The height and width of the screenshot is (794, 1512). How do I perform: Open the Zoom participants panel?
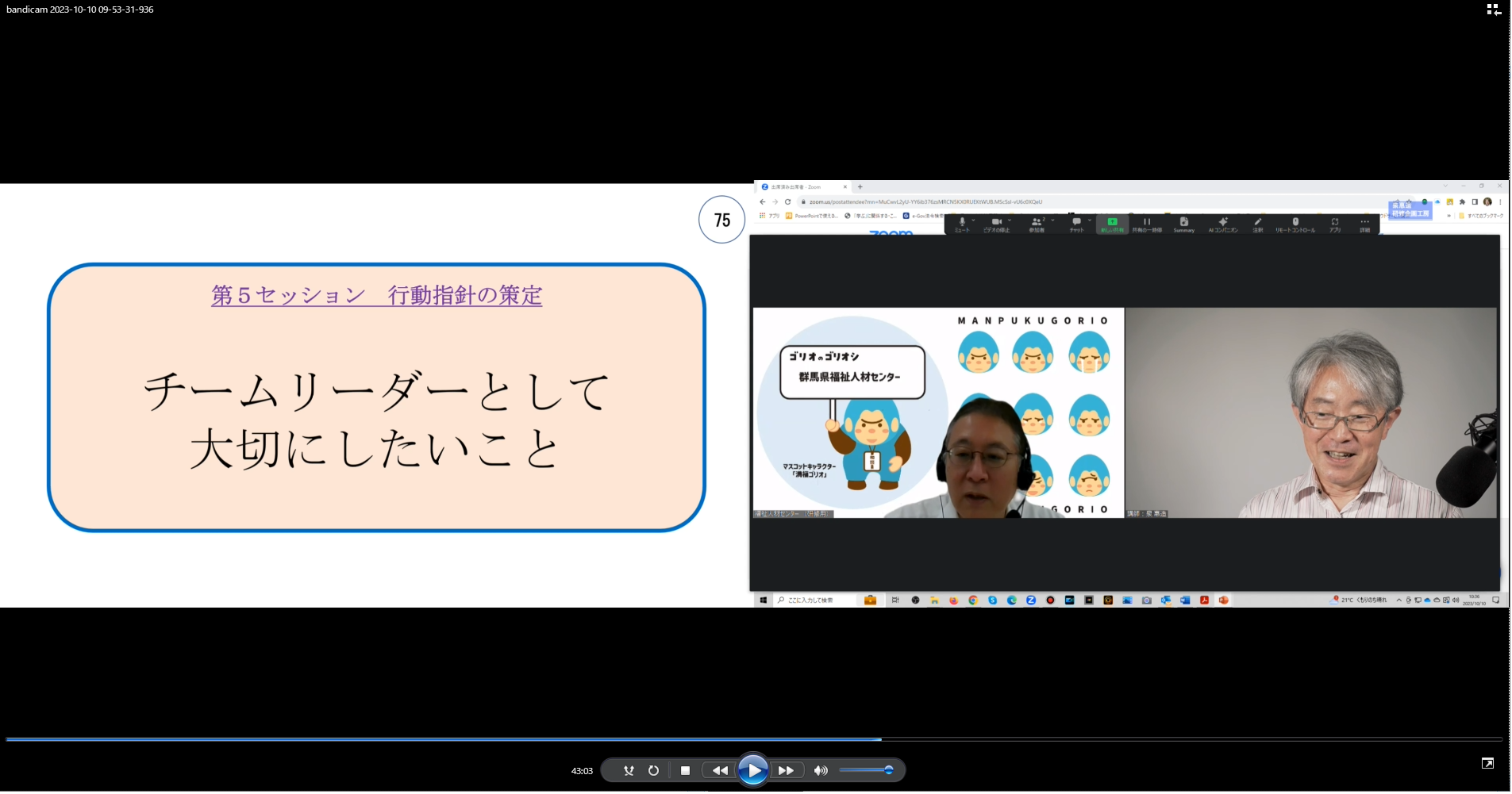(1037, 224)
